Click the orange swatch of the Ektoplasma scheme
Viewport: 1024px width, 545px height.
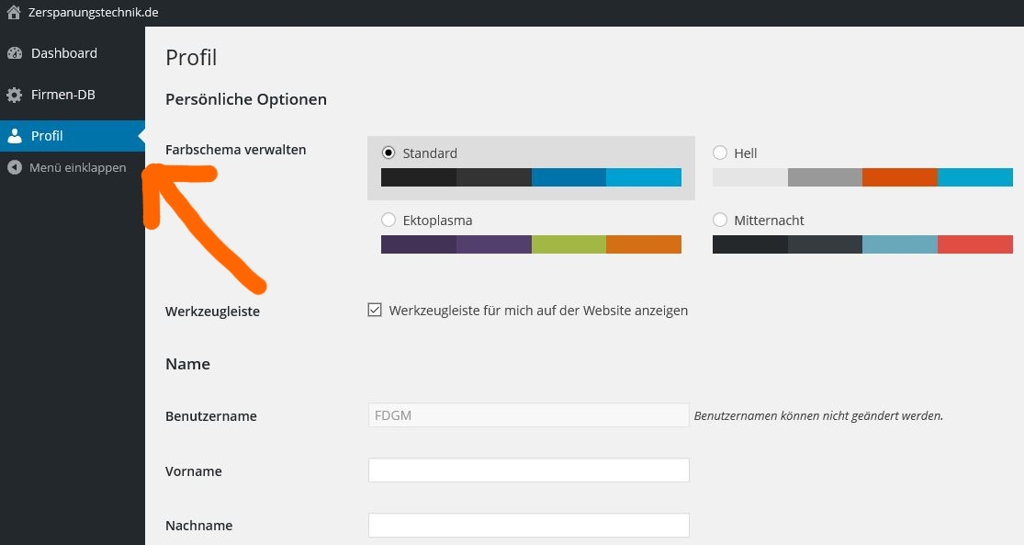[x=644, y=244]
